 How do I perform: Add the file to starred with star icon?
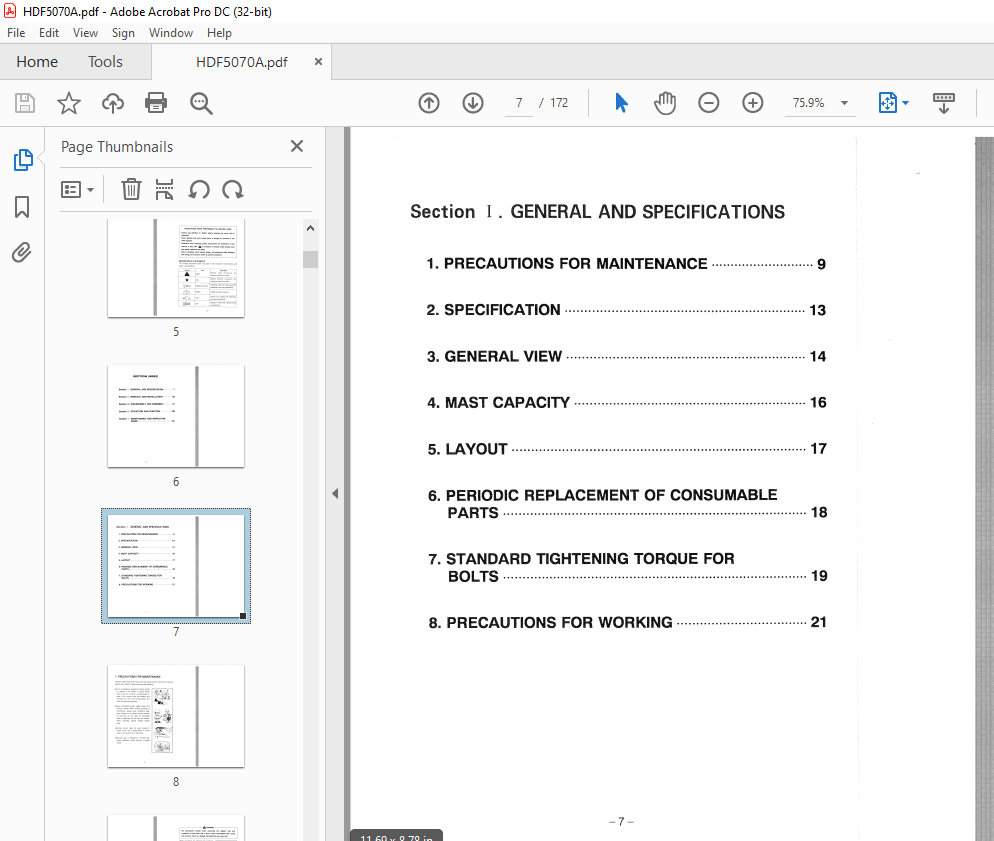tap(68, 103)
